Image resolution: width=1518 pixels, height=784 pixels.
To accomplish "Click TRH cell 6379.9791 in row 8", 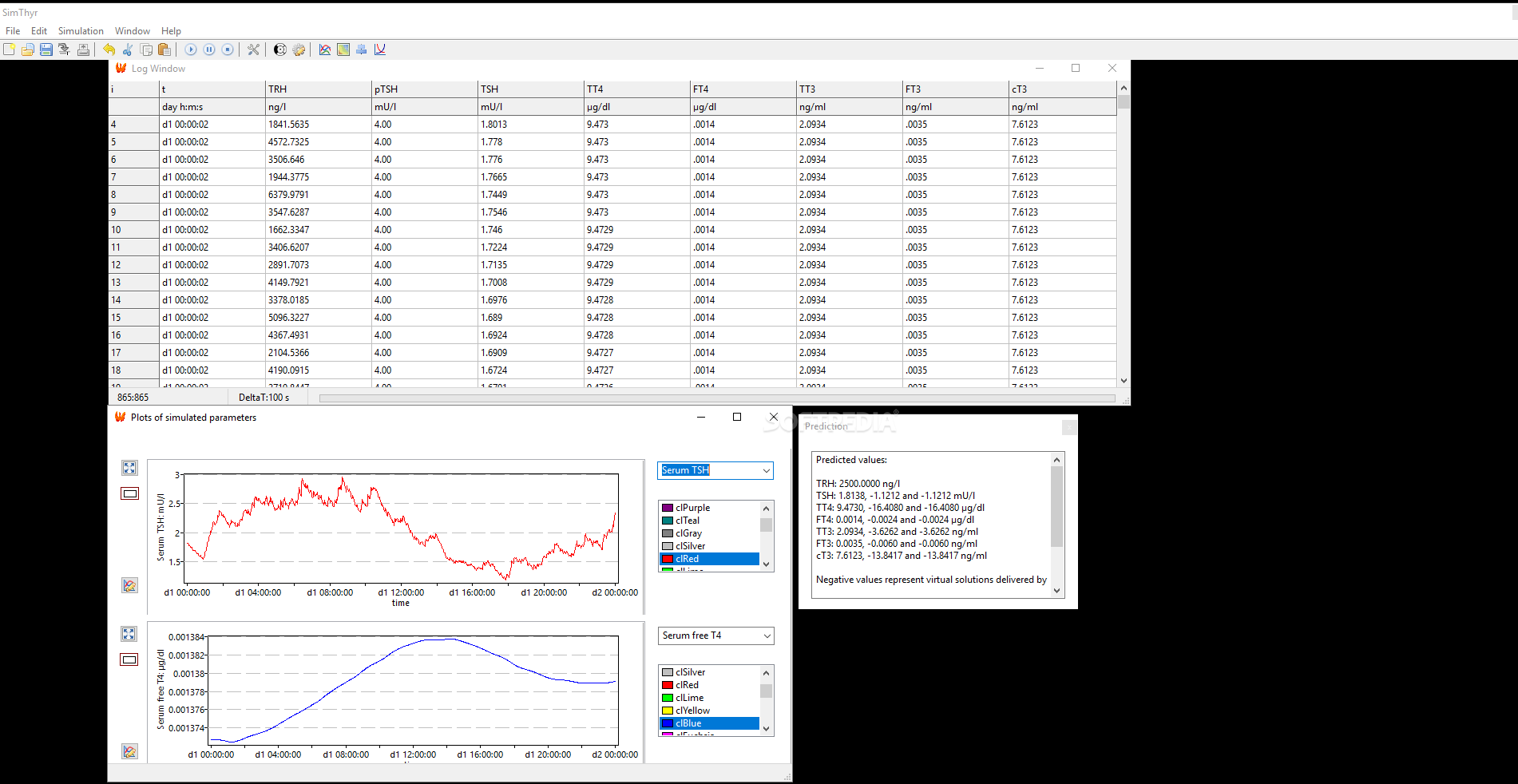I will point(319,195).
